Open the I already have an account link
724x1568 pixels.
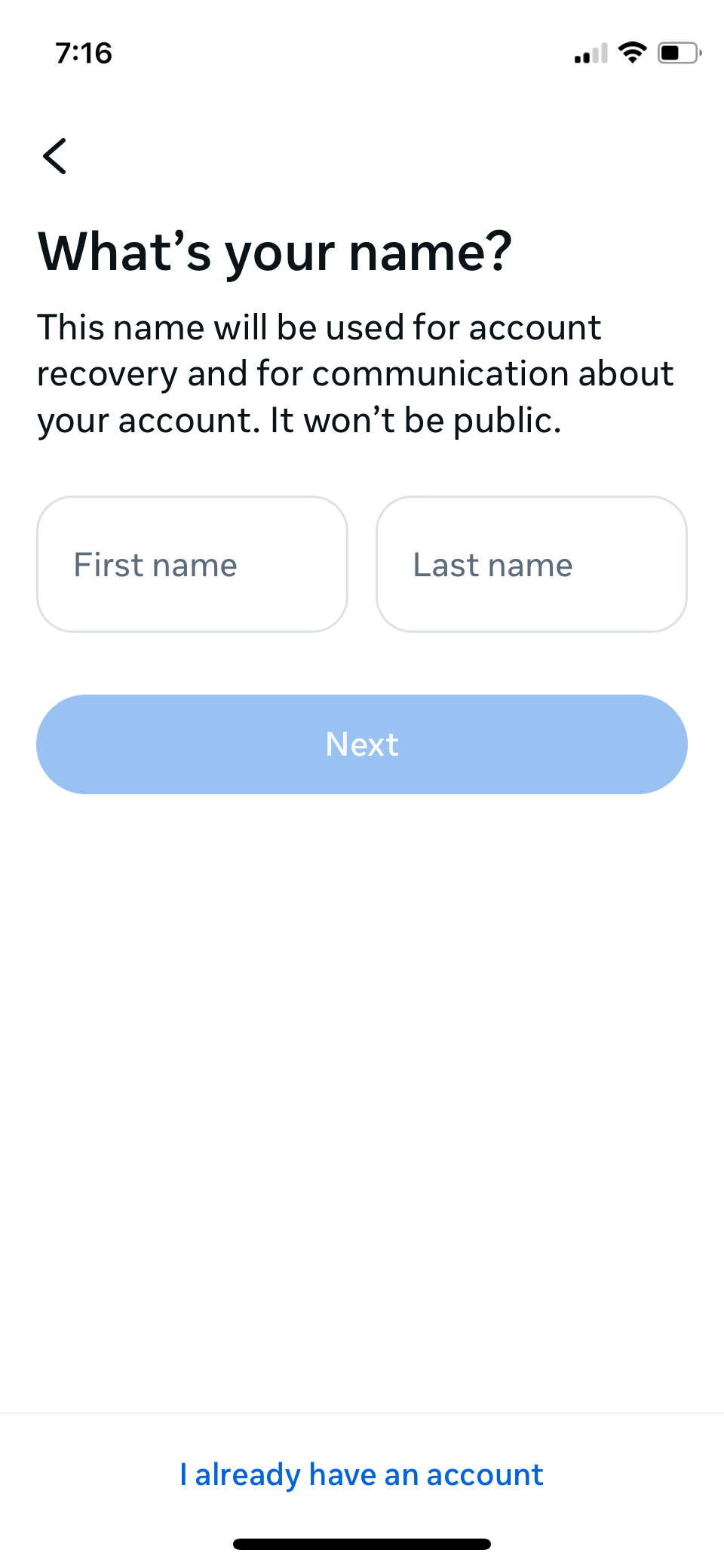362,1474
